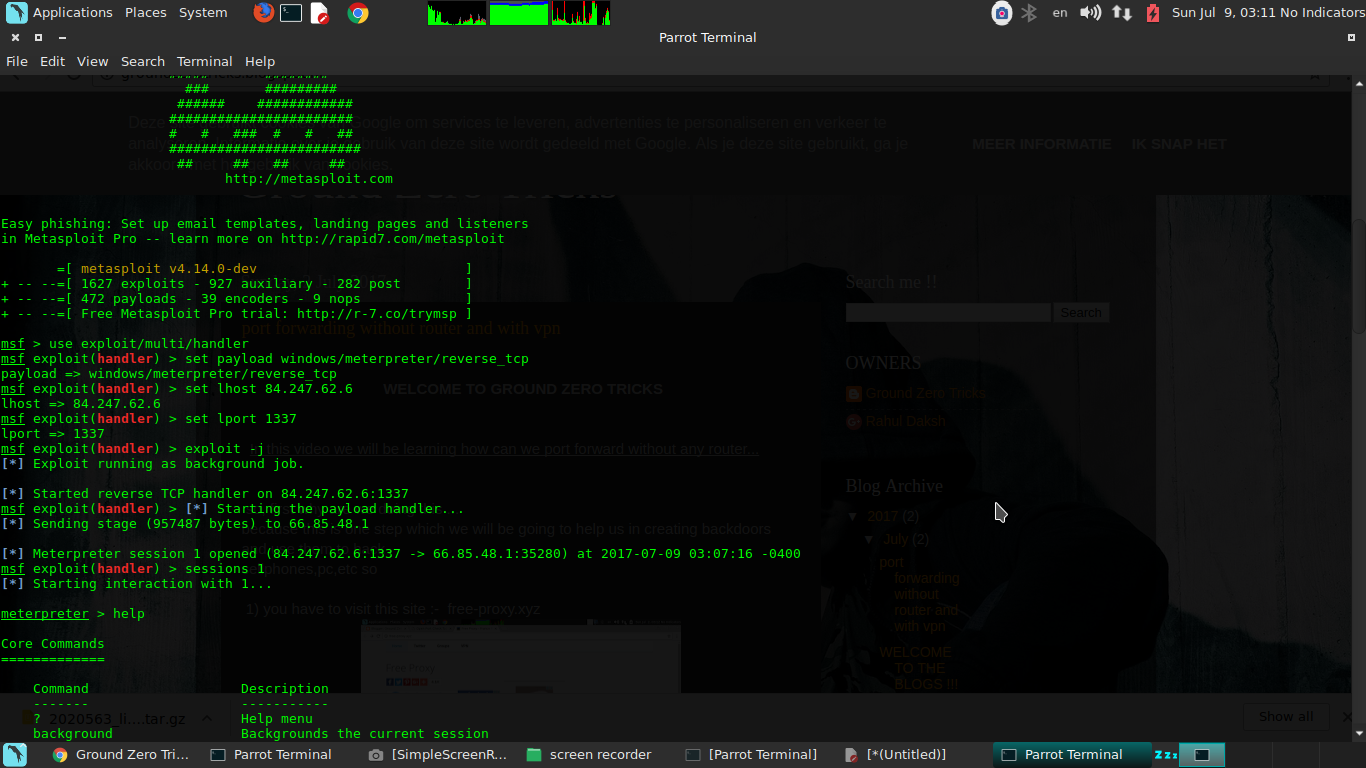
Task: Open the terminal's Search menu
Action: coord(143,61)
